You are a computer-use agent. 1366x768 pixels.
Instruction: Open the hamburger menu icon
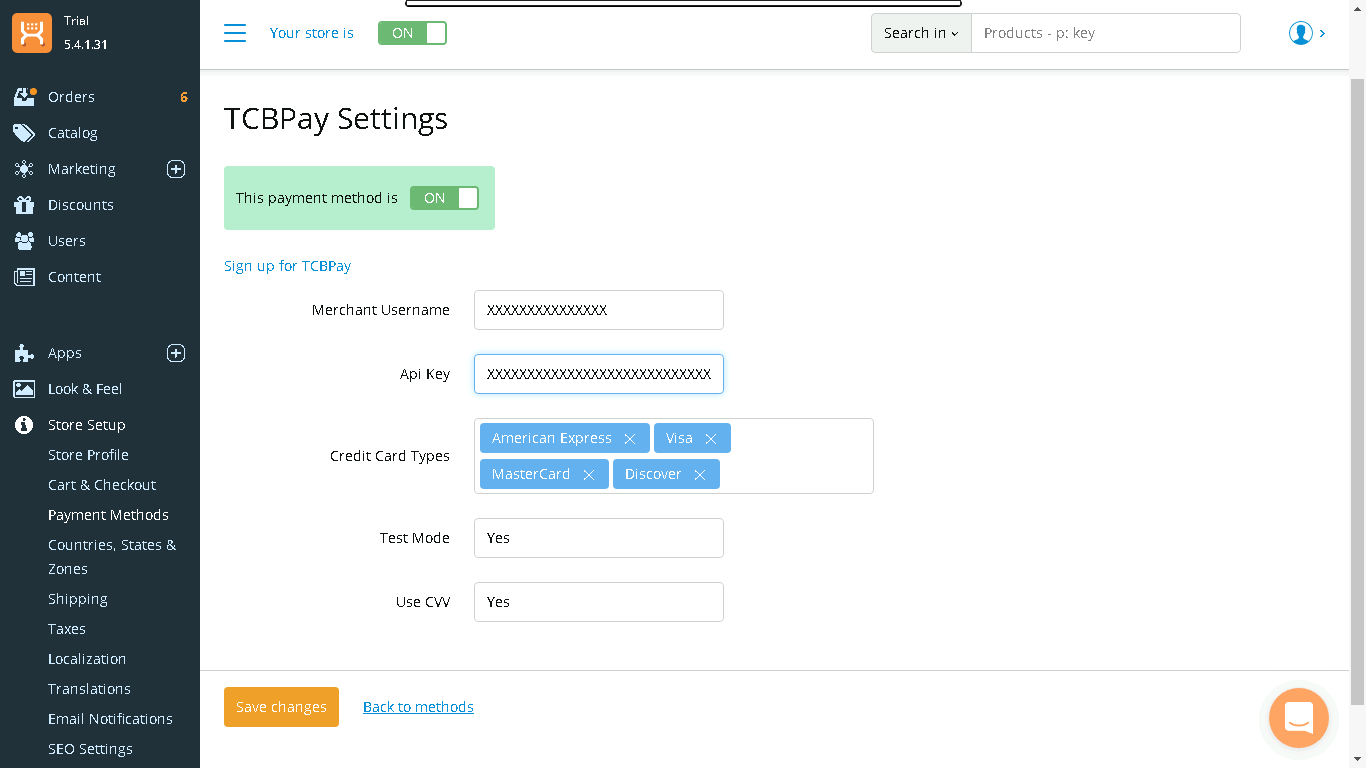pyautogui.click(x=235, y=33)
